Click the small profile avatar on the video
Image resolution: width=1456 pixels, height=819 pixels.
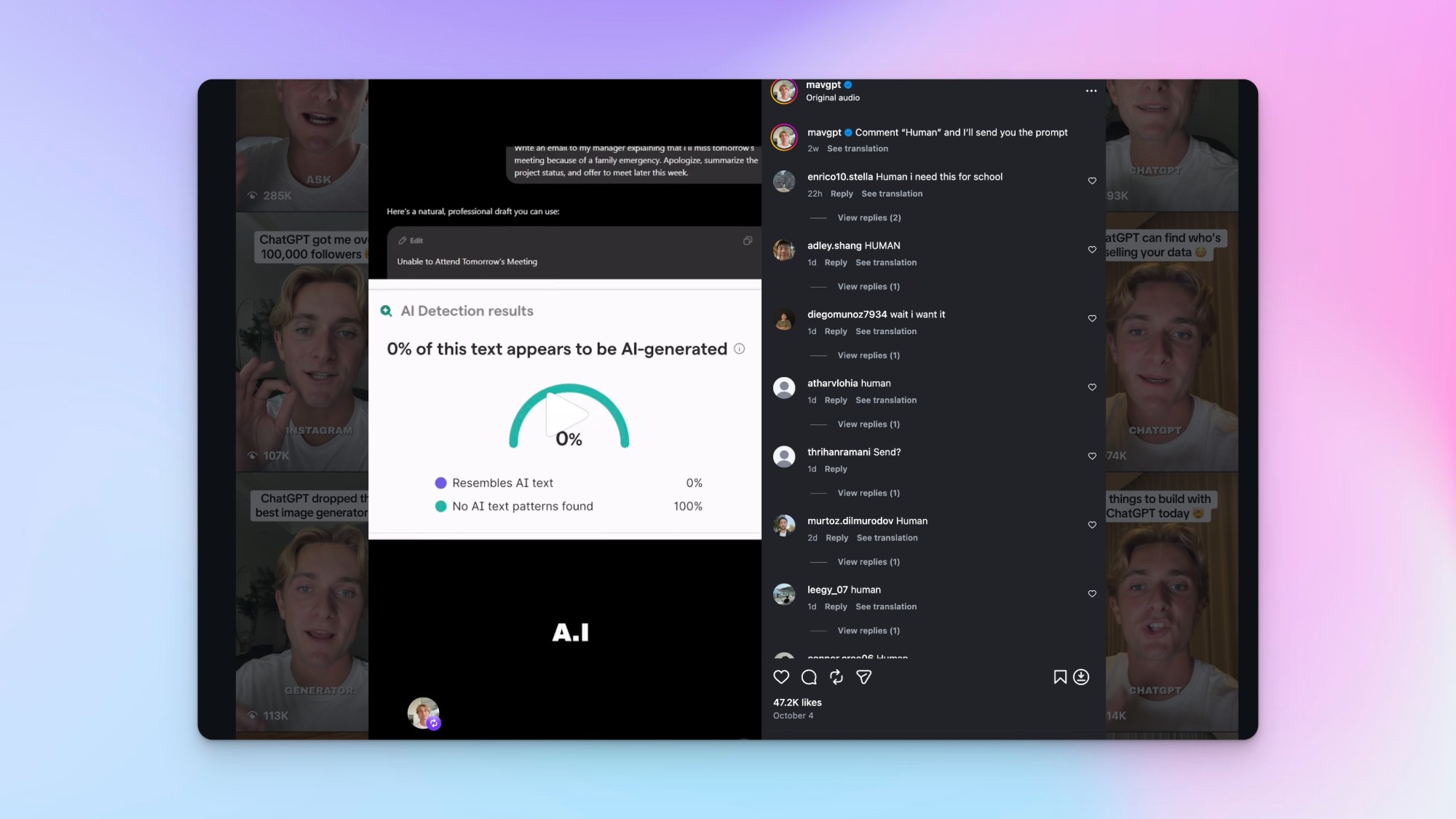pos(424,713)
